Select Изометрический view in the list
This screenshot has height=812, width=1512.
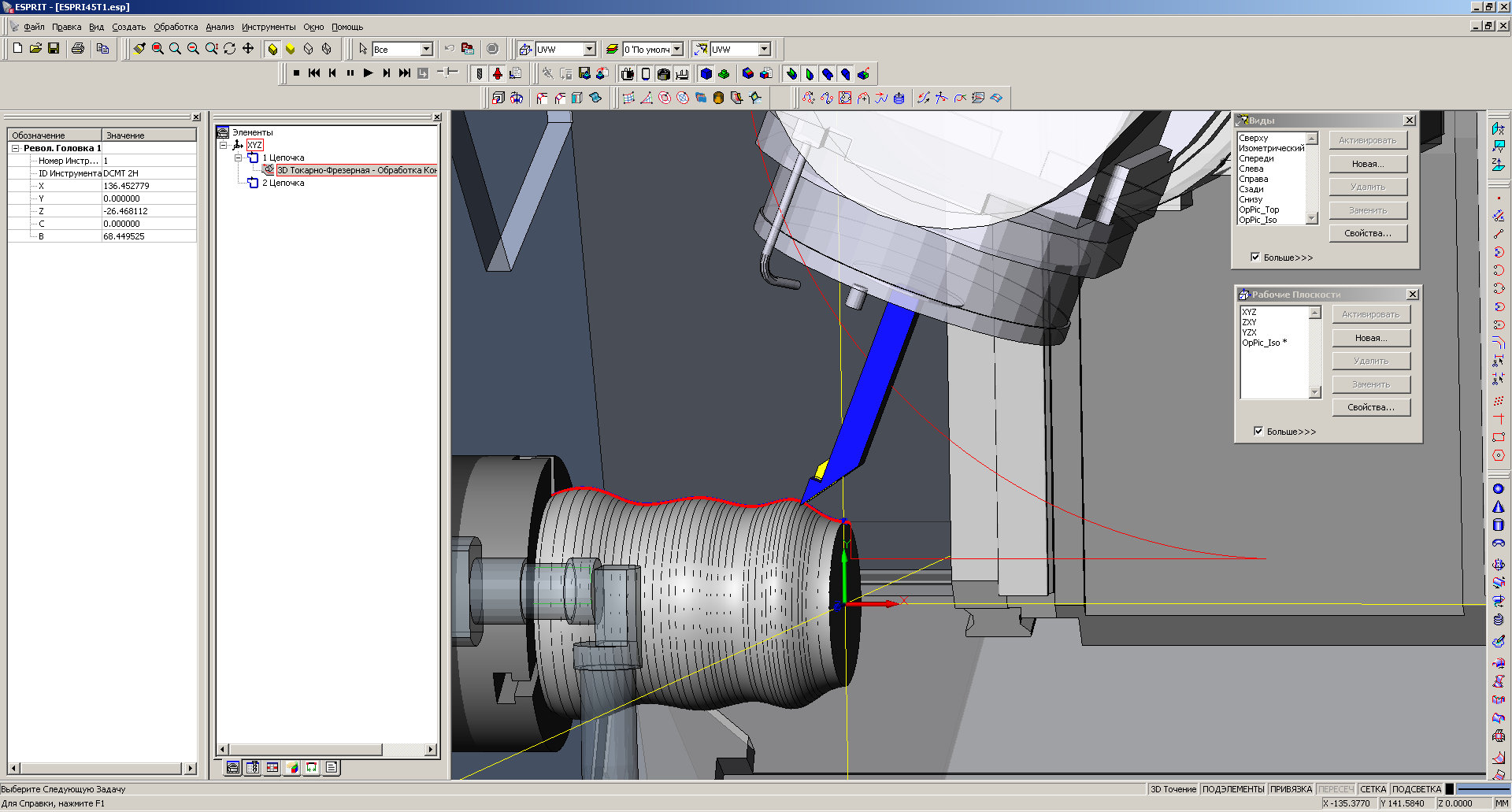point(1270,148)
